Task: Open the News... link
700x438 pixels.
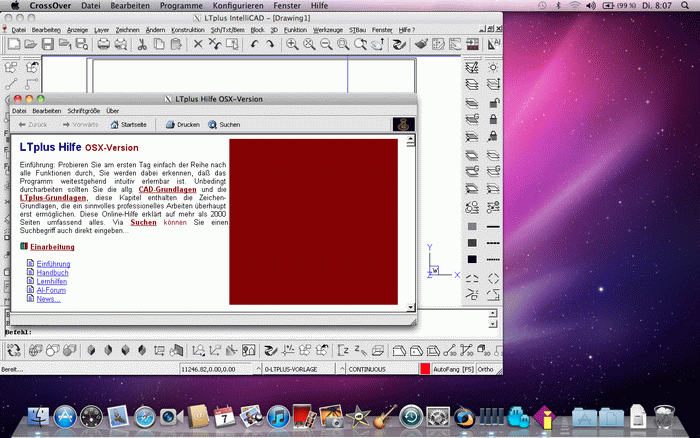Action: click(49, 299)
